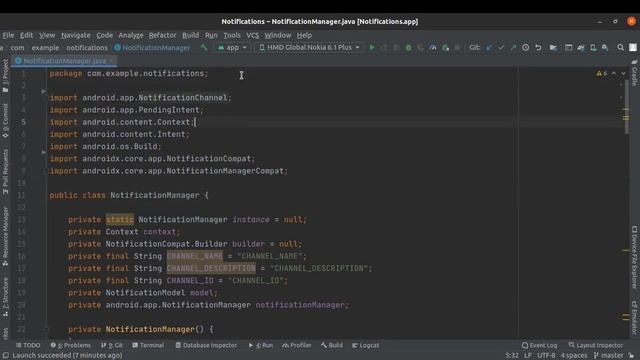The height and width of the screenshot is (360, 640).
Task: Start debugging with the green bug icon
Action: (x=408, y=48)
